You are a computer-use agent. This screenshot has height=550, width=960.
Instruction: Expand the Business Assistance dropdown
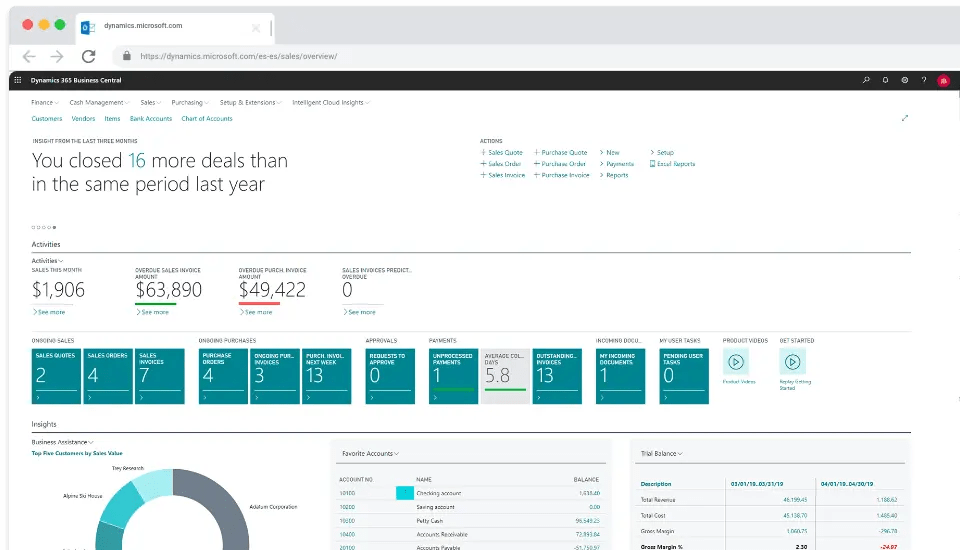pyautogui.click(x=63, y=441)
